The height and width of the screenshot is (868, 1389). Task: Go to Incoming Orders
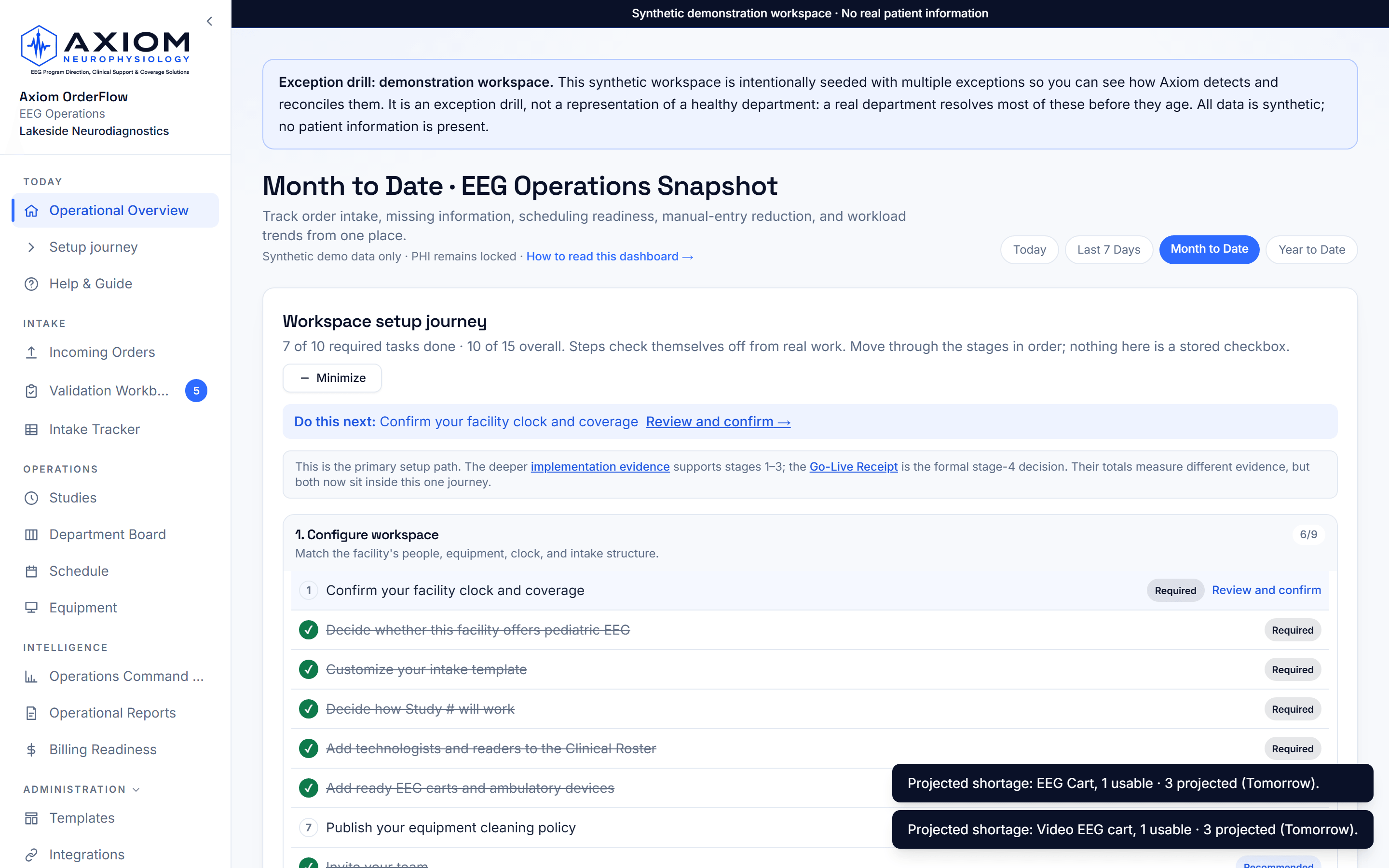(115, 353)
